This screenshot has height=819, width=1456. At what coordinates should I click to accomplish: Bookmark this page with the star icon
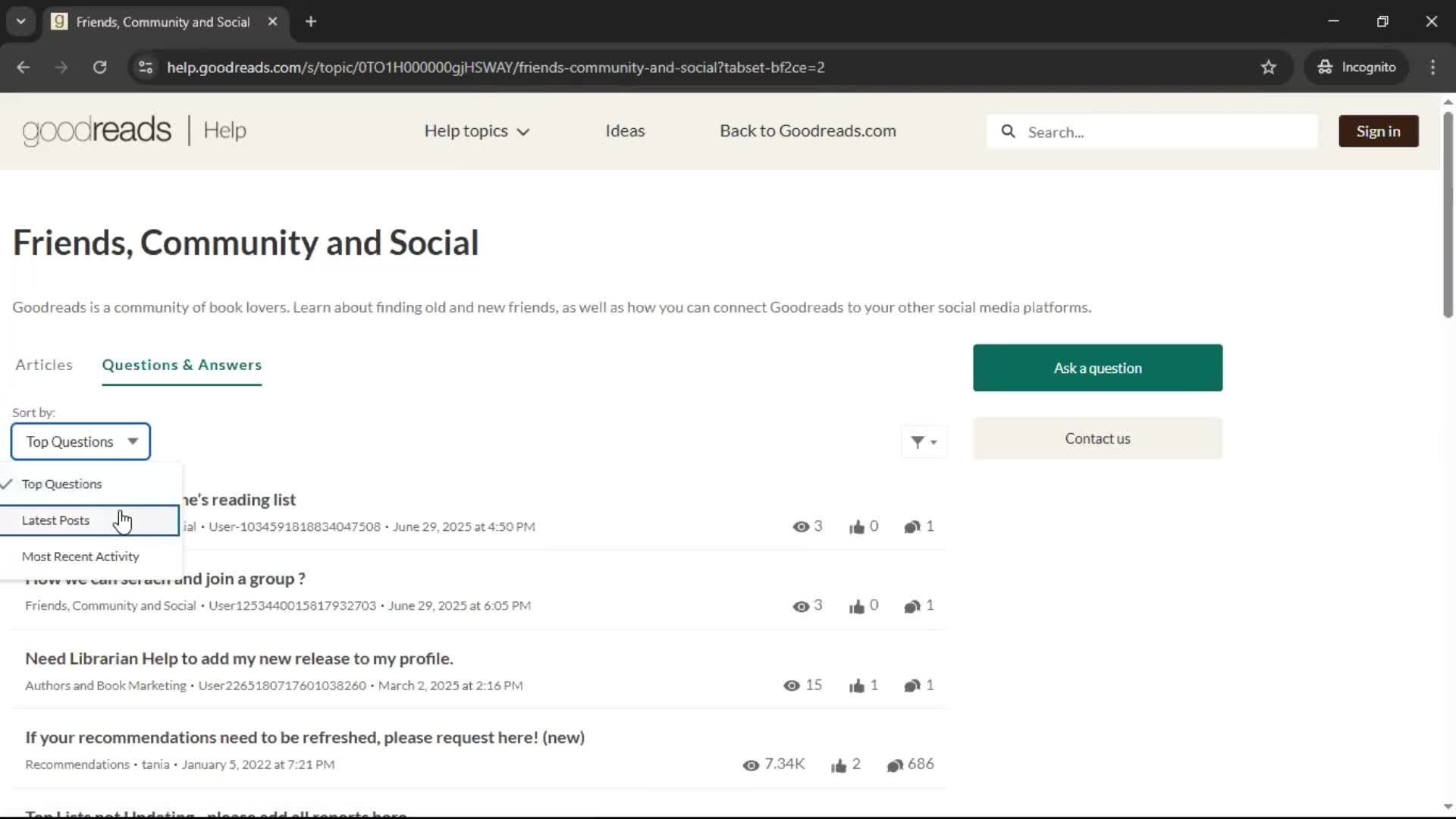[x=1268, y=67]
